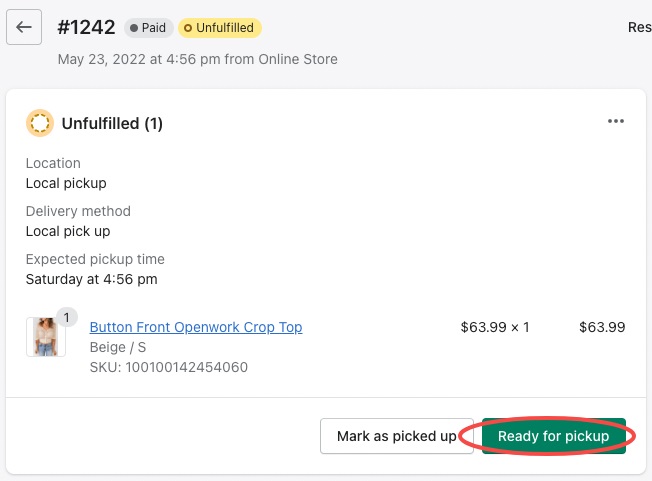Click the gray Paid status badge
Image resolution: width=652 pixels, height=481 pixels.
pyautogui.click(x=148, y=28)
